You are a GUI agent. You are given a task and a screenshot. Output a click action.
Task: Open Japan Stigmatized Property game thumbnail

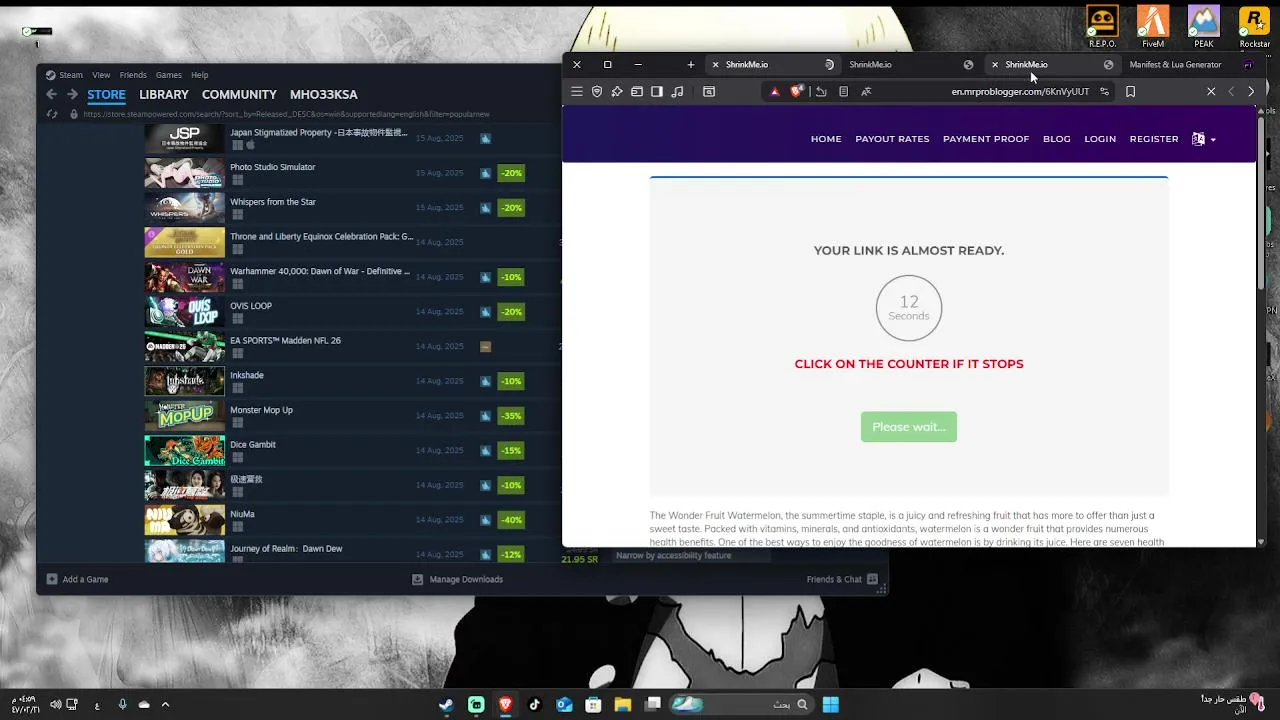click(x=185, y=139)
